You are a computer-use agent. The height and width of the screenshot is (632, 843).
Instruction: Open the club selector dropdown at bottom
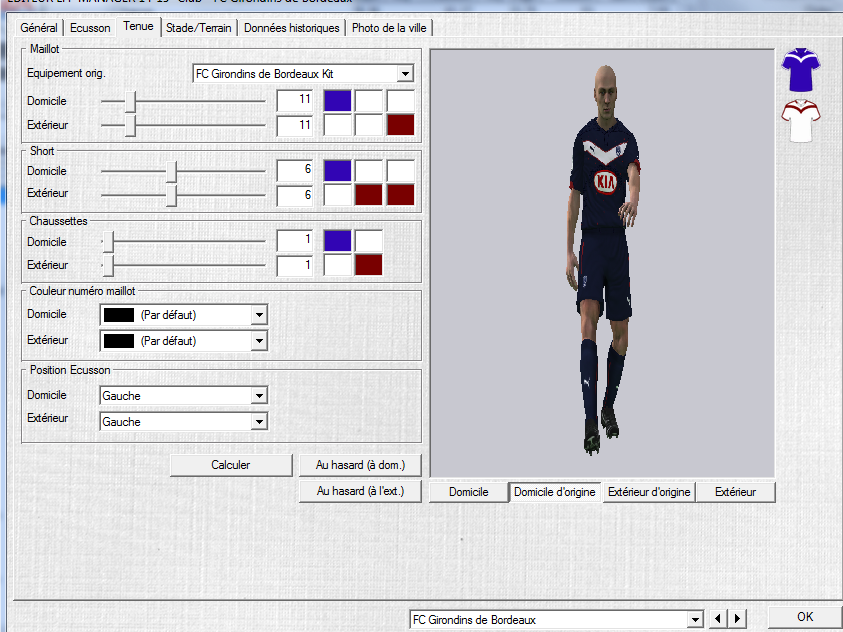pyautogui.click(x=695, y=620)
